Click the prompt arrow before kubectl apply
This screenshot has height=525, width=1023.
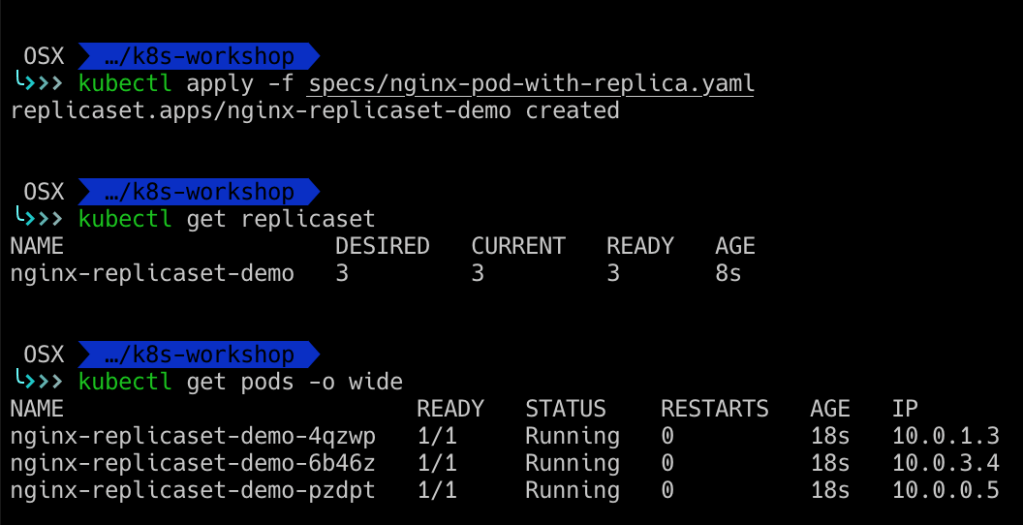tap(37, 83)
